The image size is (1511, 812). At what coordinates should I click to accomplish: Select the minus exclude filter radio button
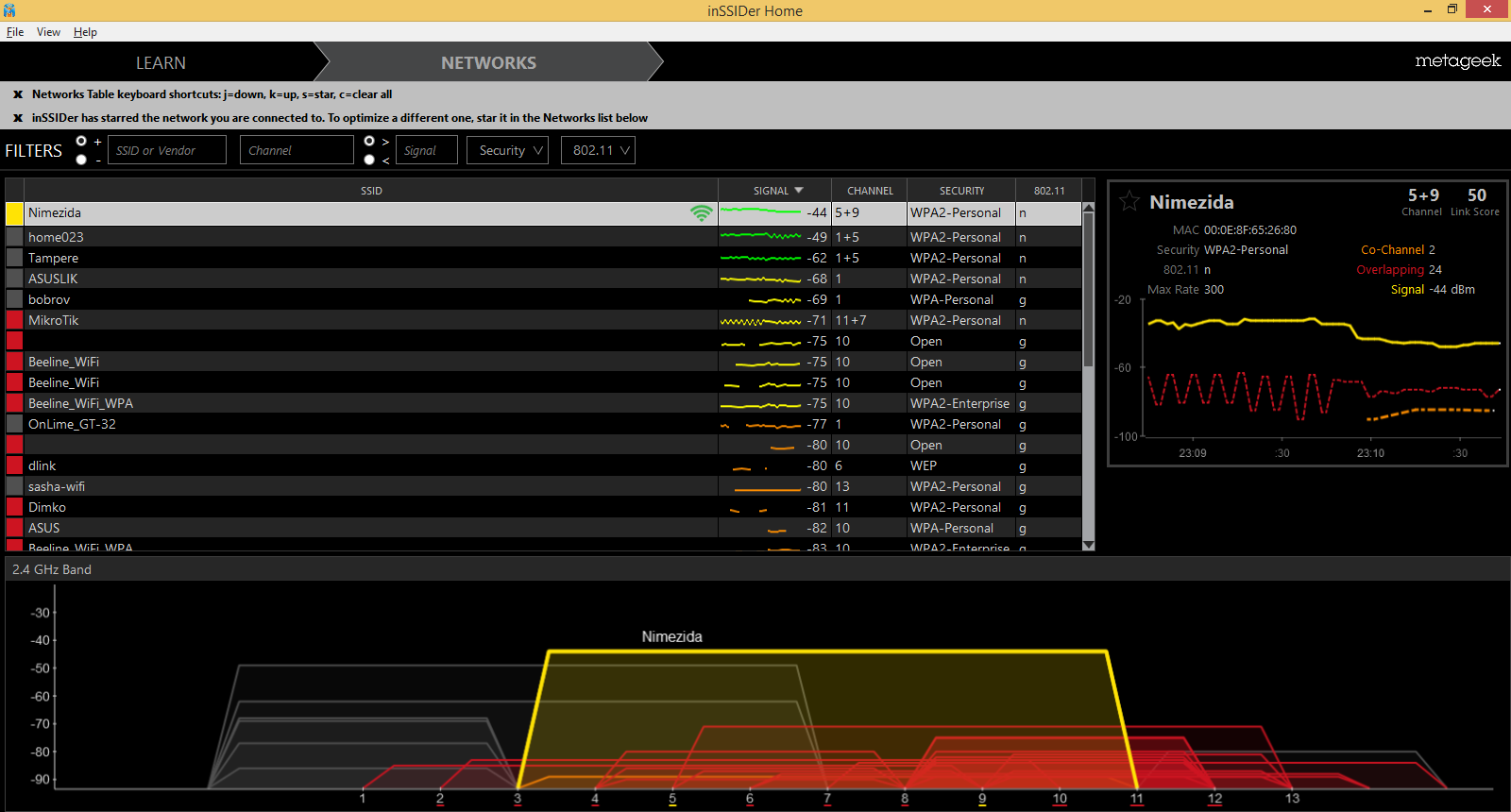pos(81,160)
